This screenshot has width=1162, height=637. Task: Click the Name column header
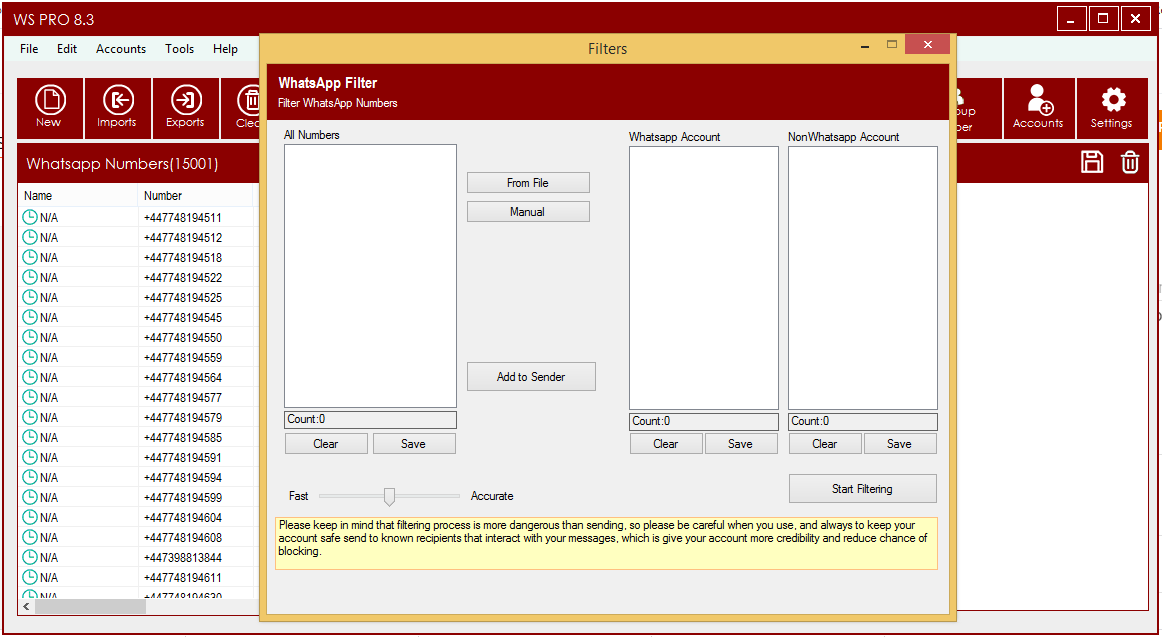(x=78, y=196)
